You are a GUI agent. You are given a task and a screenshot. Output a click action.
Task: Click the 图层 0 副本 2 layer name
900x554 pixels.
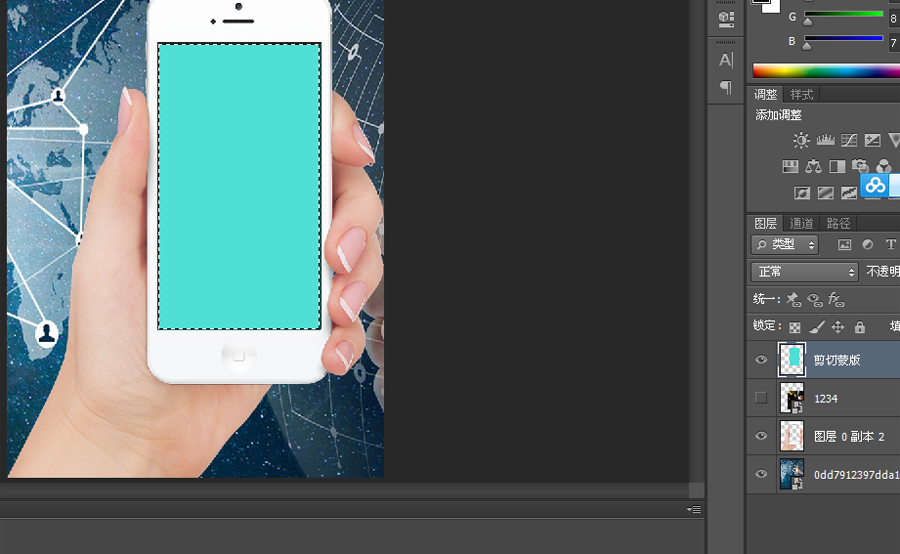coord(849,436)
